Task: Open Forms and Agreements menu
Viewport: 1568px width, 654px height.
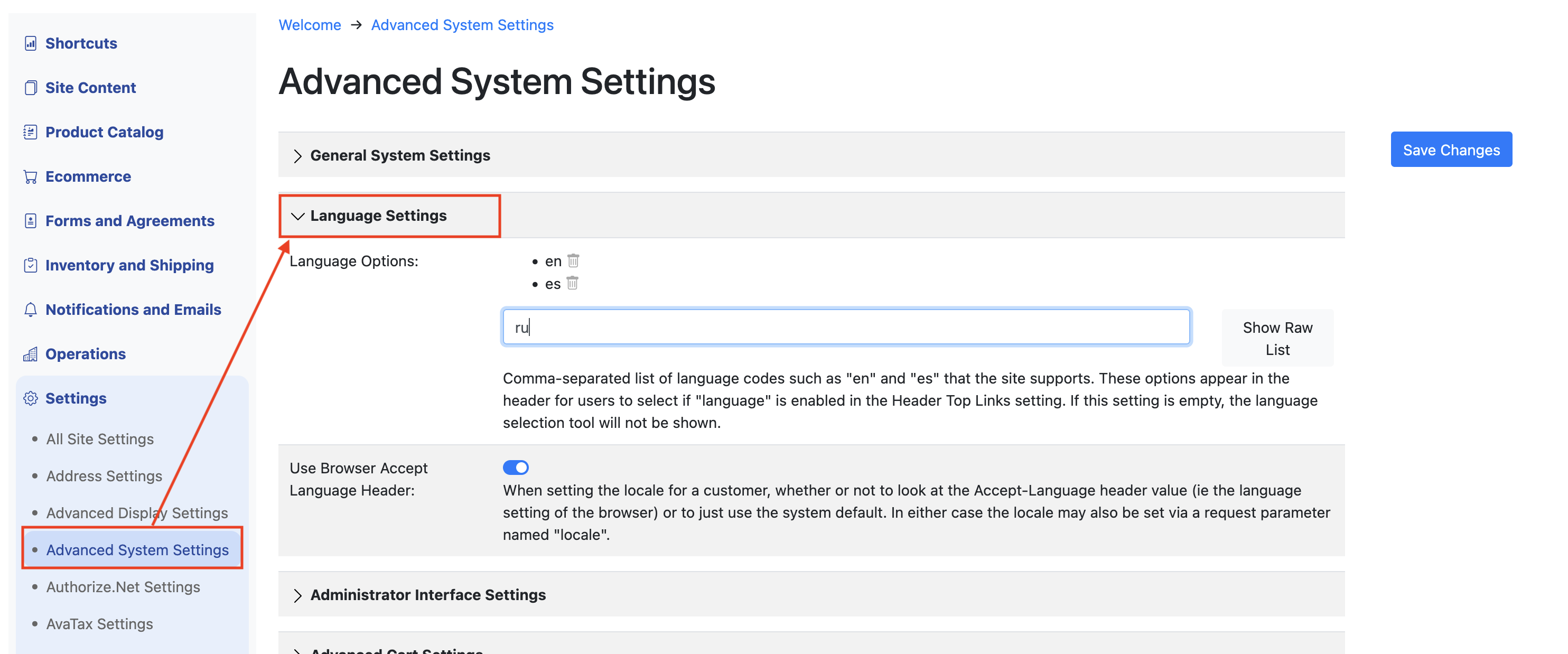Action: pos(129,221)
